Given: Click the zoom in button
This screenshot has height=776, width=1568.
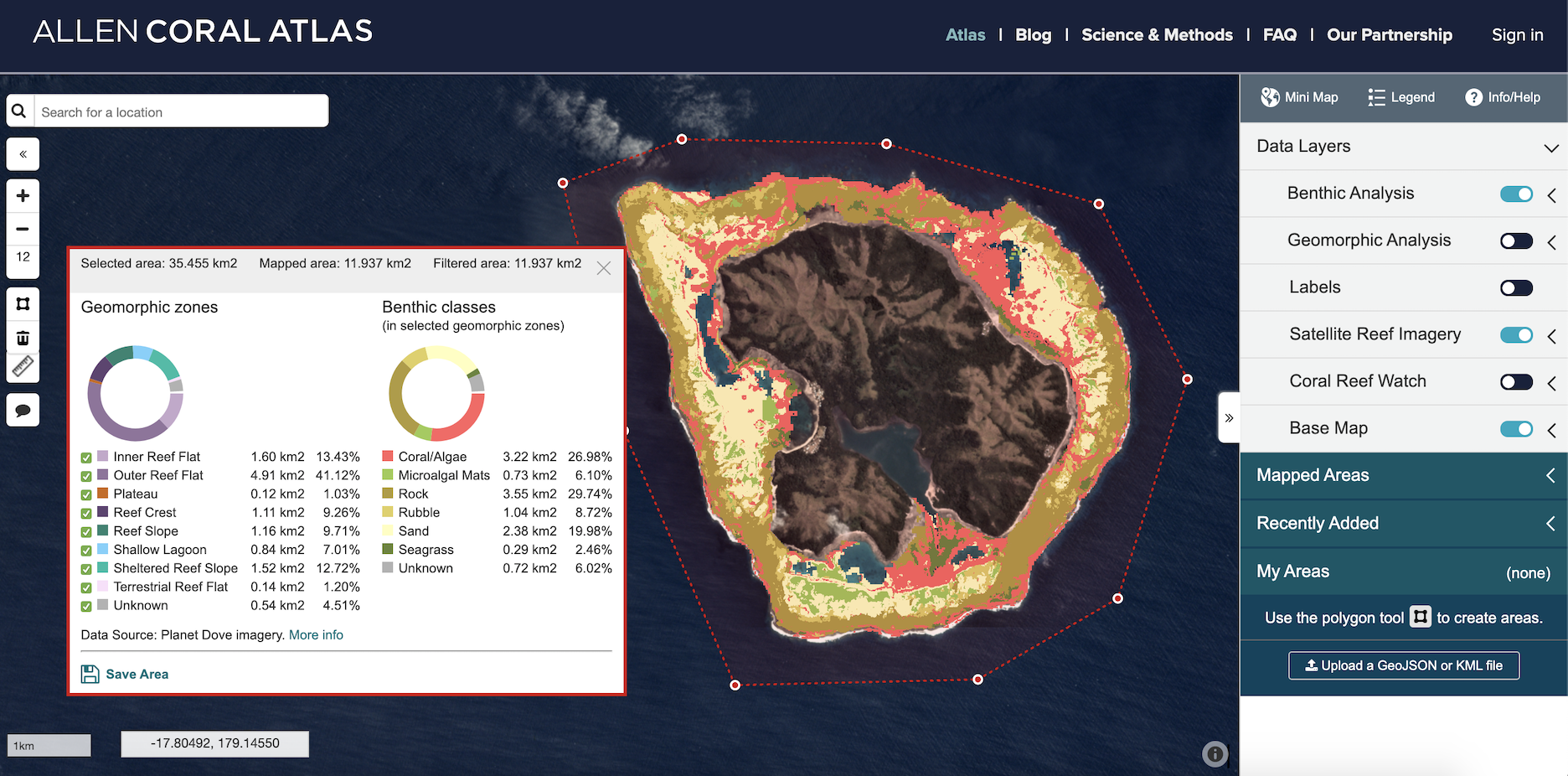Looking at the screenshot, I should tap(23, 195).
